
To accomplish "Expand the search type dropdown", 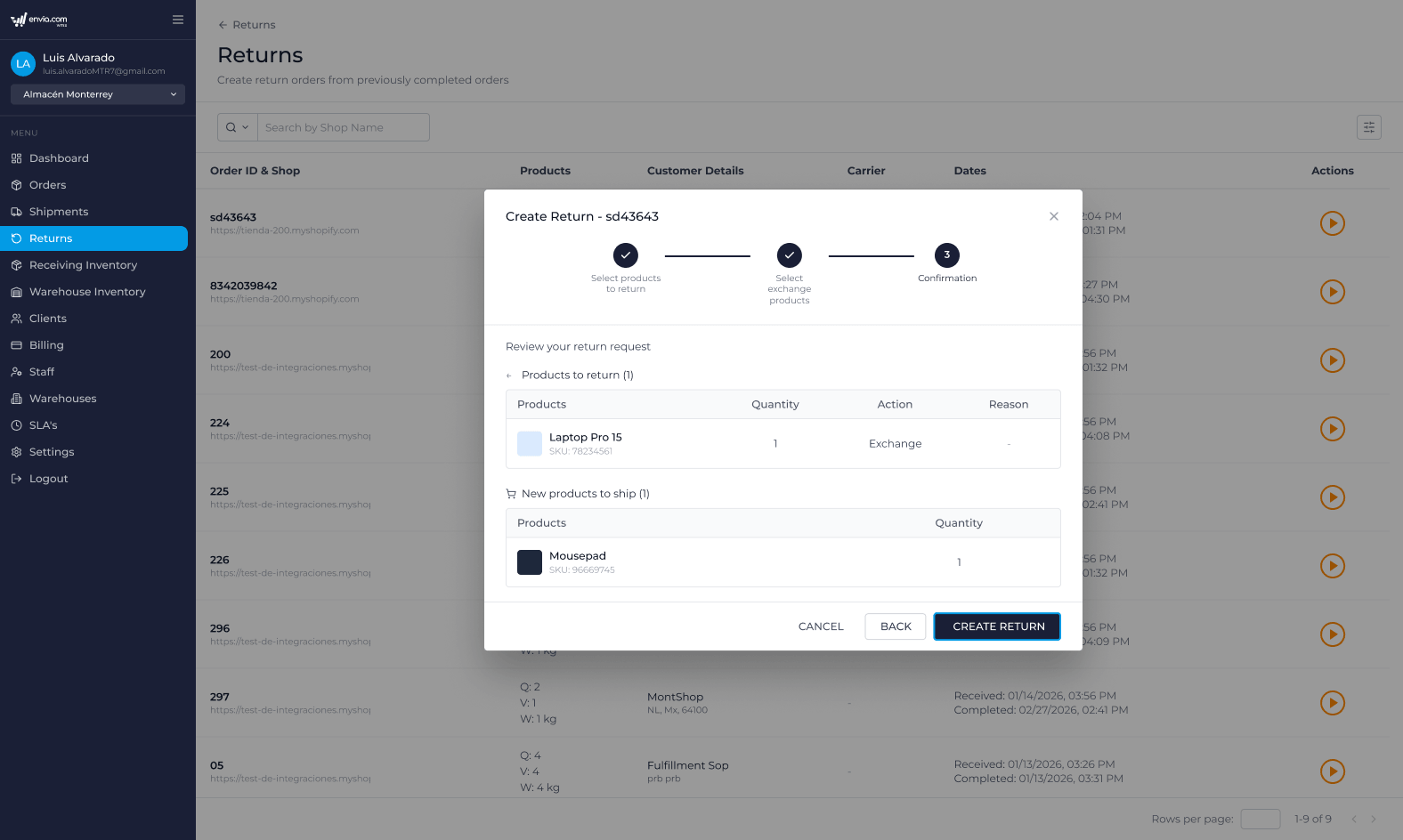I will point(238,127).
